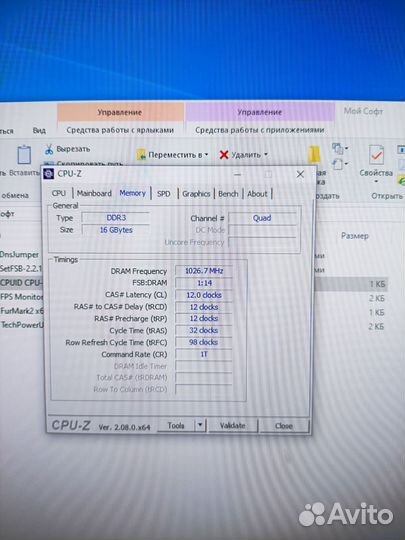Click the CPU-Z logo icon in title bar
405x540 pixels.
[49, 174]
